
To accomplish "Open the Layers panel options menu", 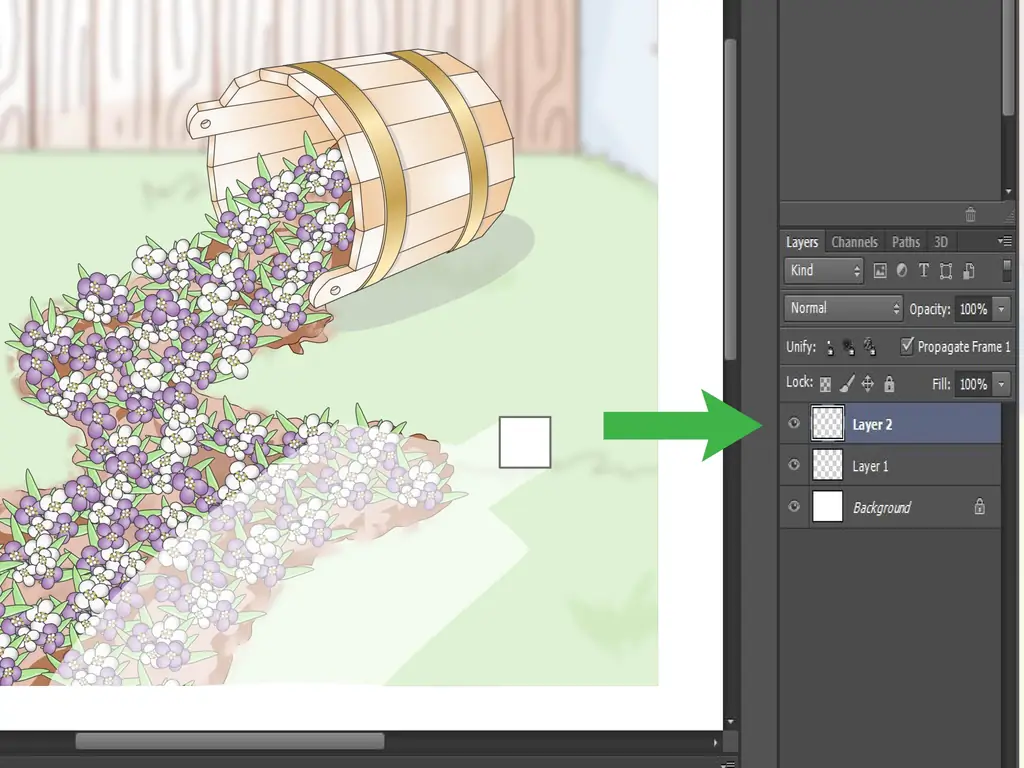I will [x=1005, y=242].
